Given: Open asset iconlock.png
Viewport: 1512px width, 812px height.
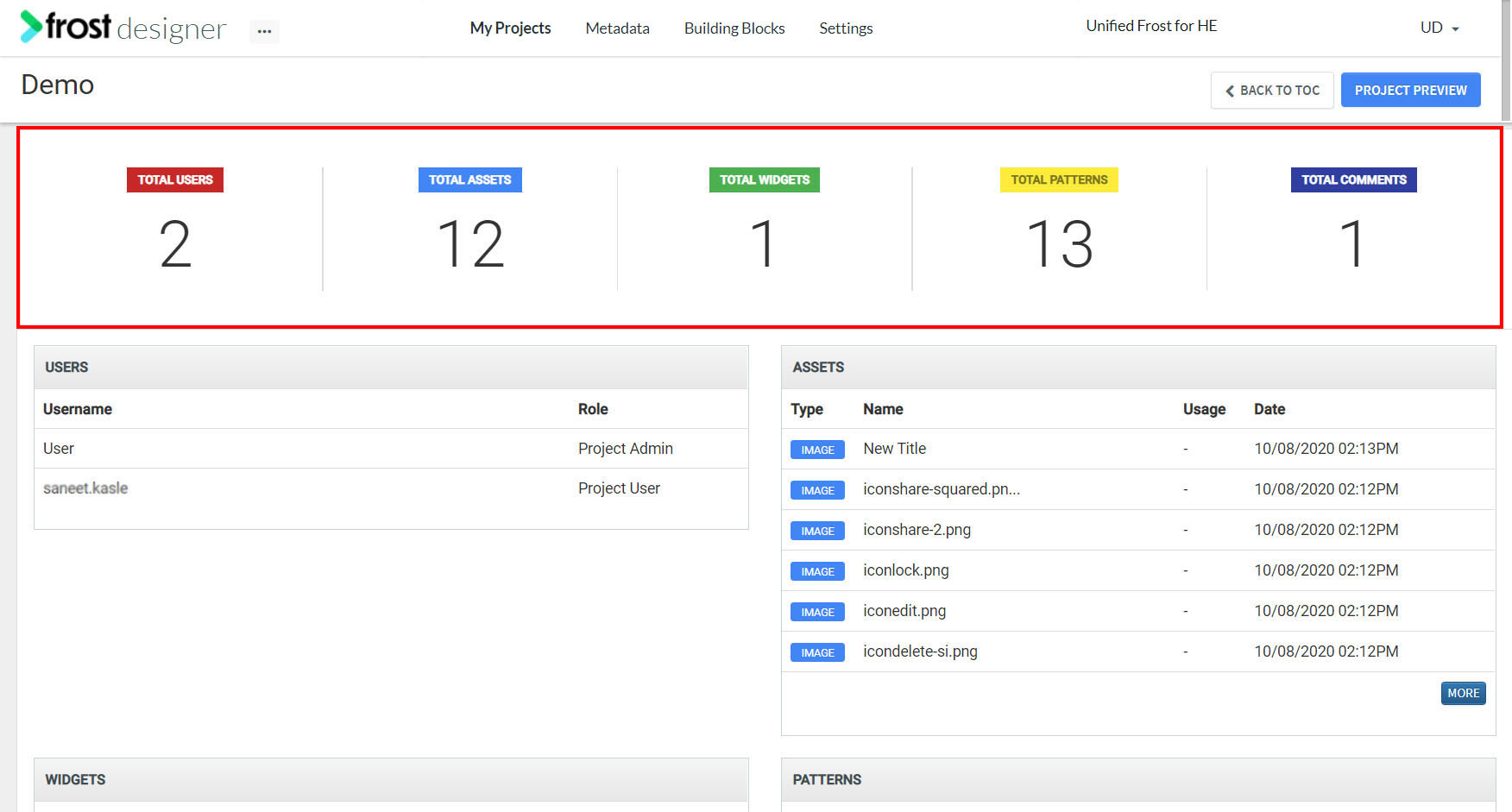Looking at the screenshot, I should 906,570.
